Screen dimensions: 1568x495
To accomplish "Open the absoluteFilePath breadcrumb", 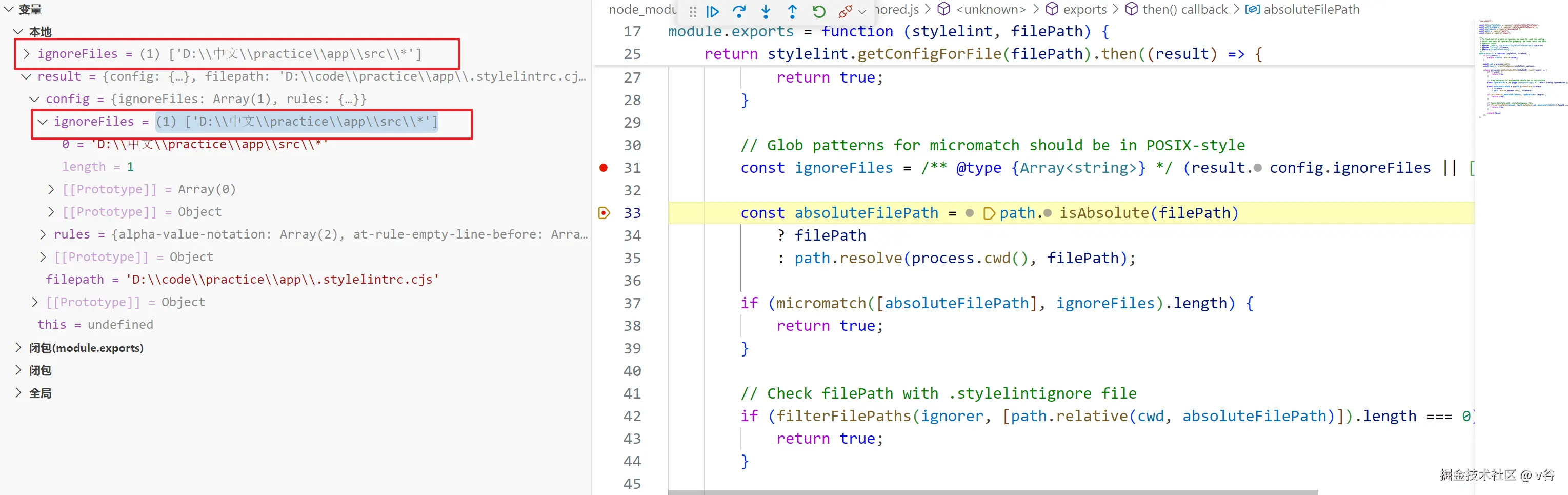I will point(1311,9).
